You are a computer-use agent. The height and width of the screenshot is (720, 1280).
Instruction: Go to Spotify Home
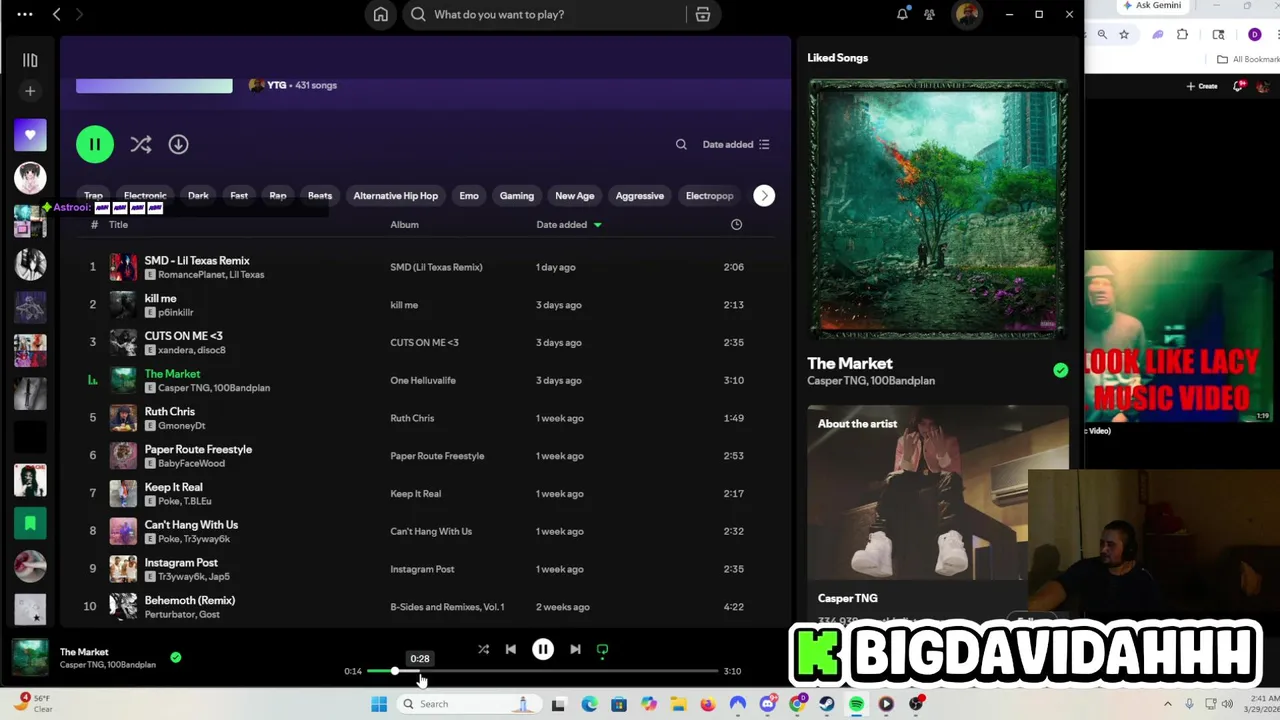(380, 14)
